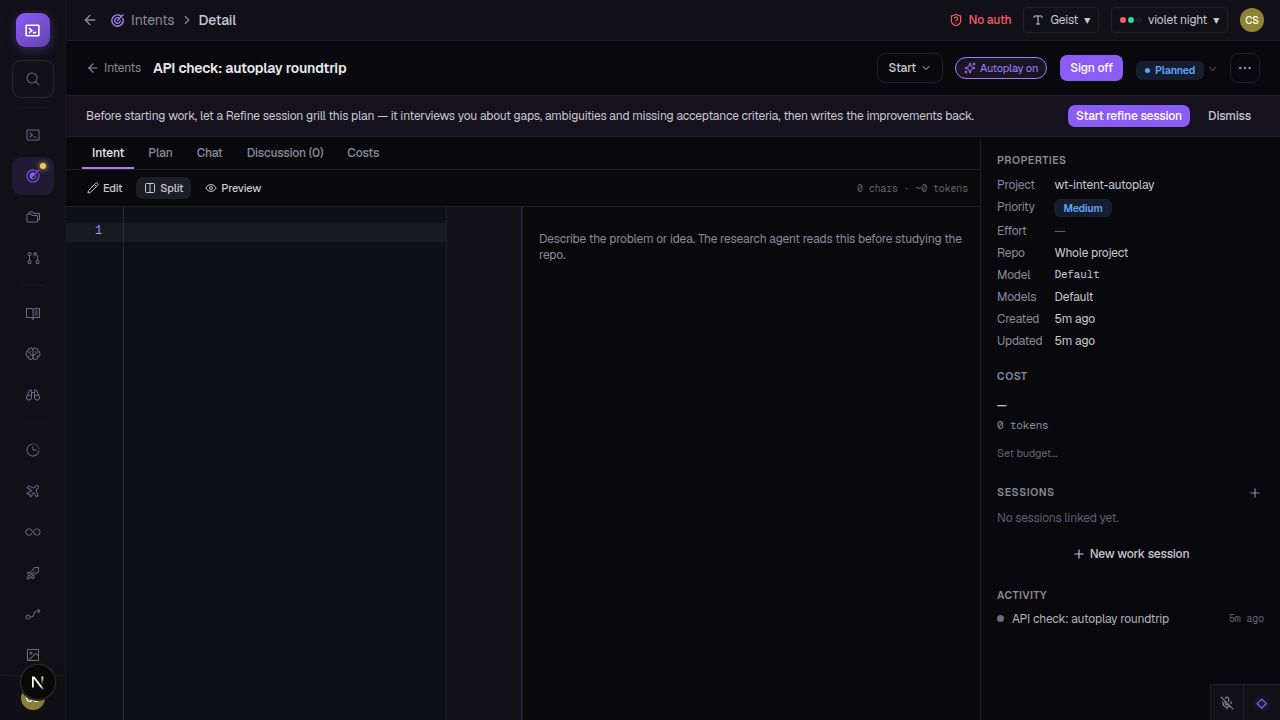Screen dimensions: 1280x720
Task: Click the Set budget... link
Action: click(x=1027, y=454)
